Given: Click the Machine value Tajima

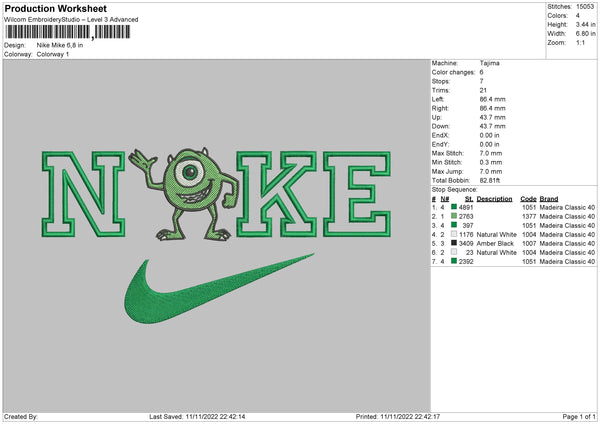Looking at the screenshot, I should [x=489, y=63].
